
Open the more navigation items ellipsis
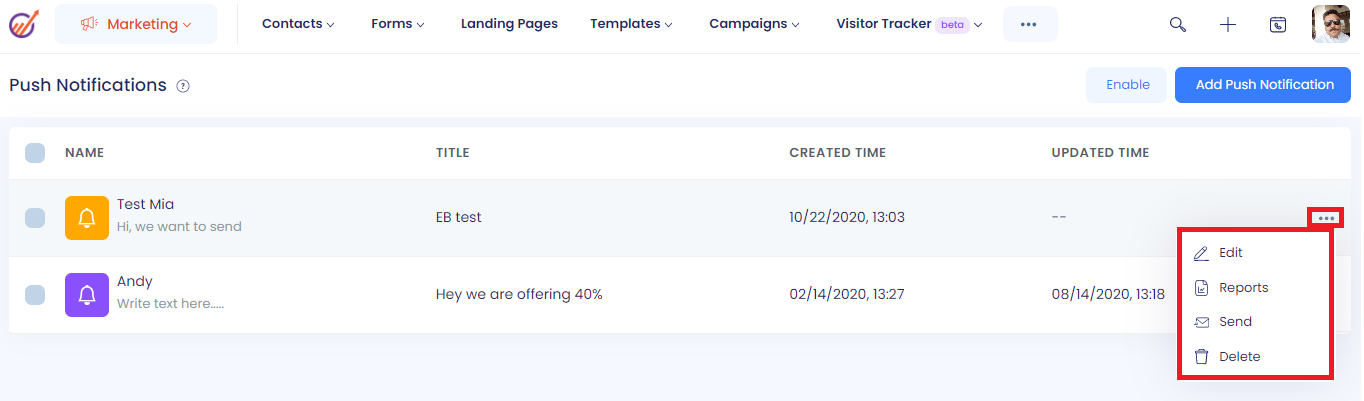(1029, 24)
